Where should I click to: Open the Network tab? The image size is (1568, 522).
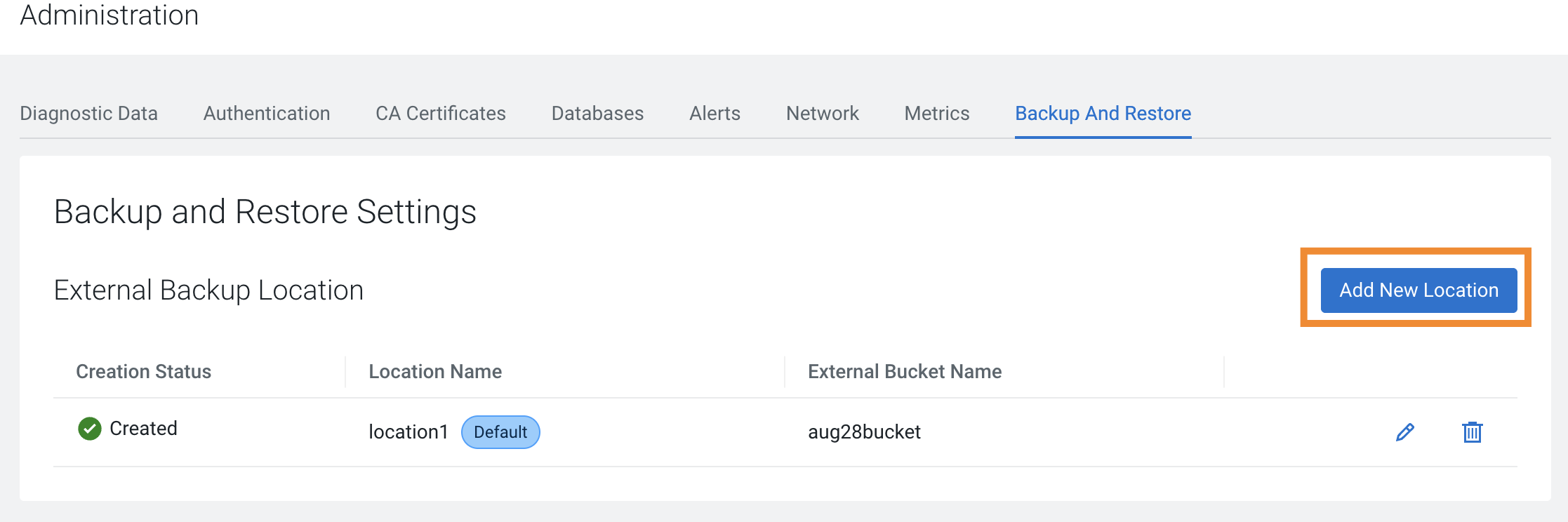tap(822, 113)
